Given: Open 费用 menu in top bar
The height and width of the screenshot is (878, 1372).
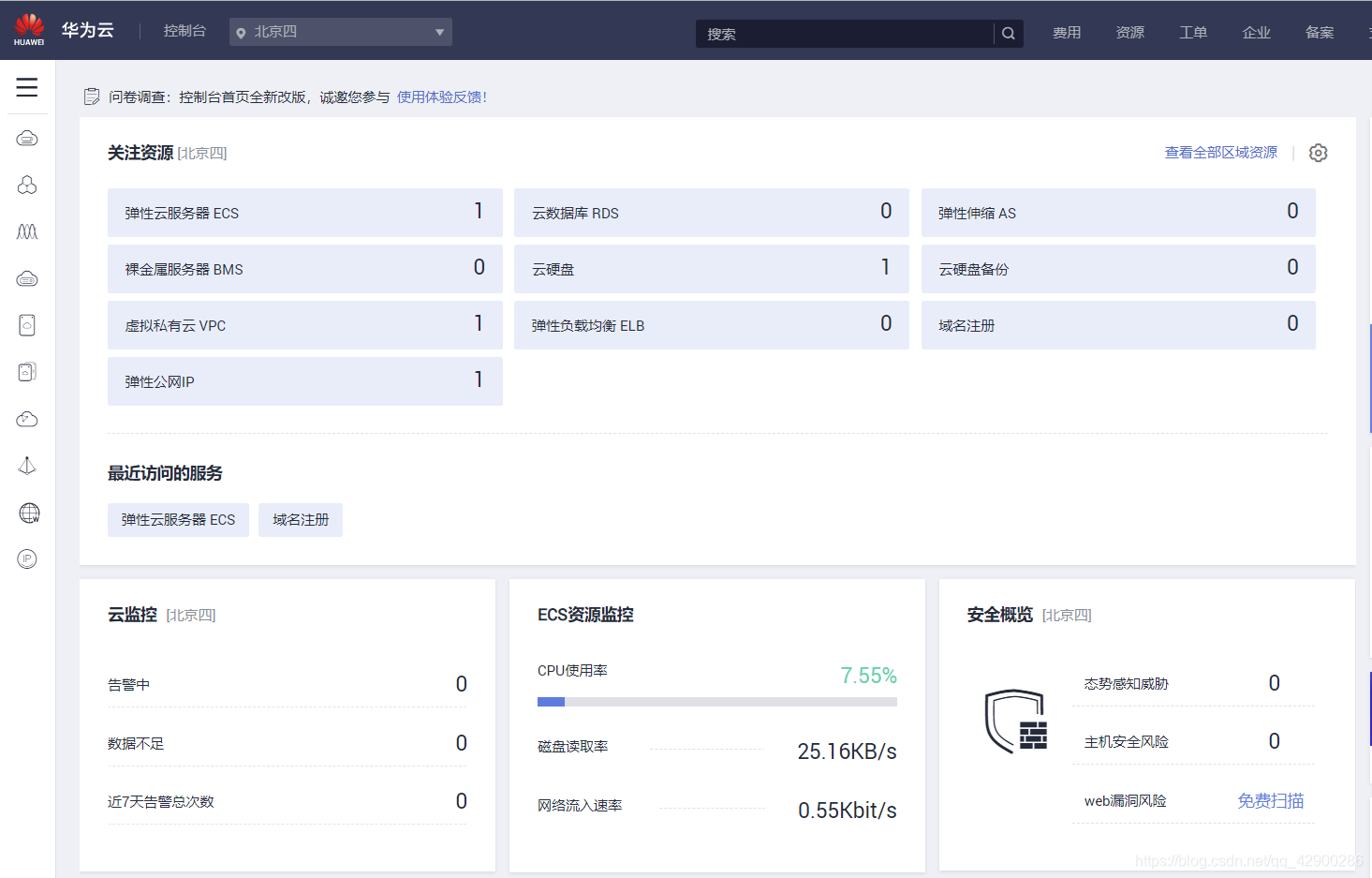Looking at the screenshot, I should coord(1067,33).
